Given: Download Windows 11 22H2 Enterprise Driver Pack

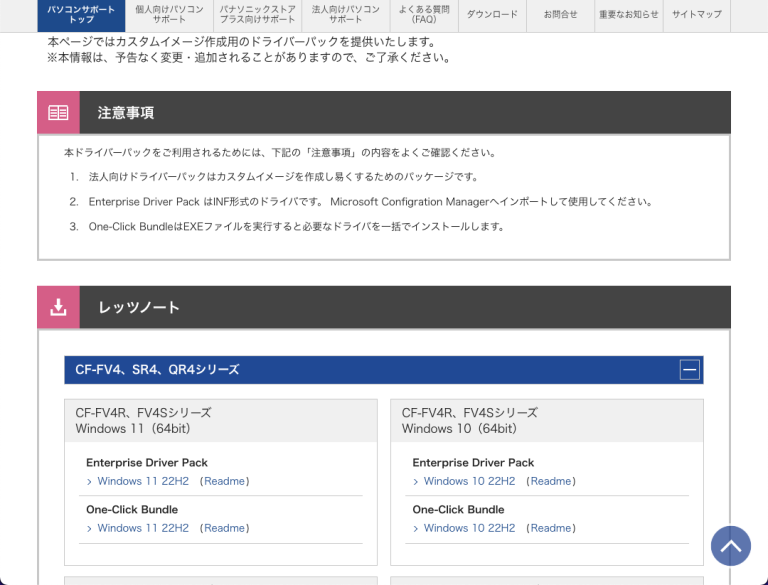Looking at the screenshot, I should (x=142, y=481).
